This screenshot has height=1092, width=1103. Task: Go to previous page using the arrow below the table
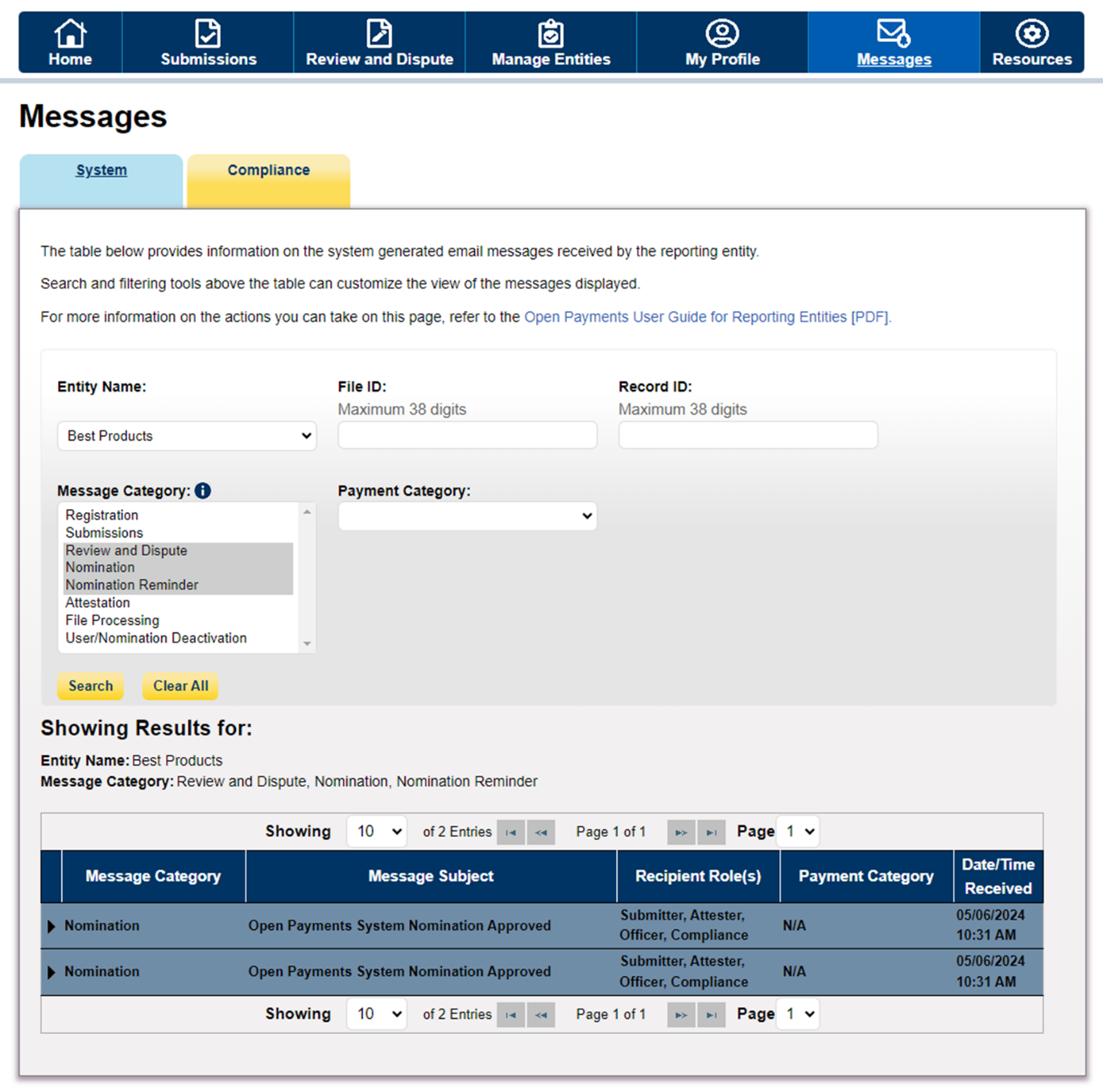[x=541, y=1015]
